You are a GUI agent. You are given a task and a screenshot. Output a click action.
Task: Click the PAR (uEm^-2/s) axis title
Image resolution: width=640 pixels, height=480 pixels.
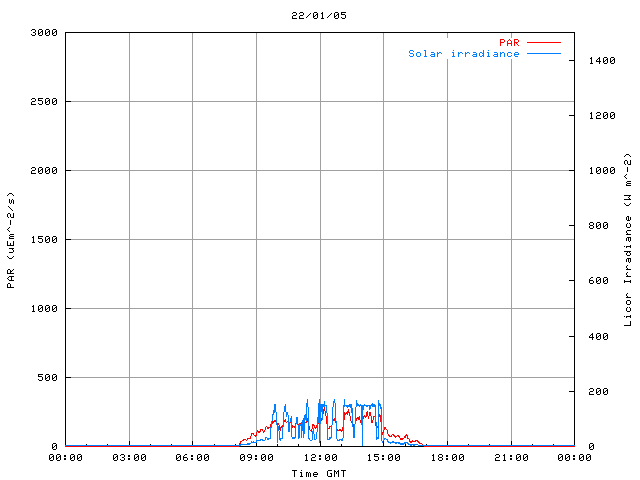(x=11, y=240)
